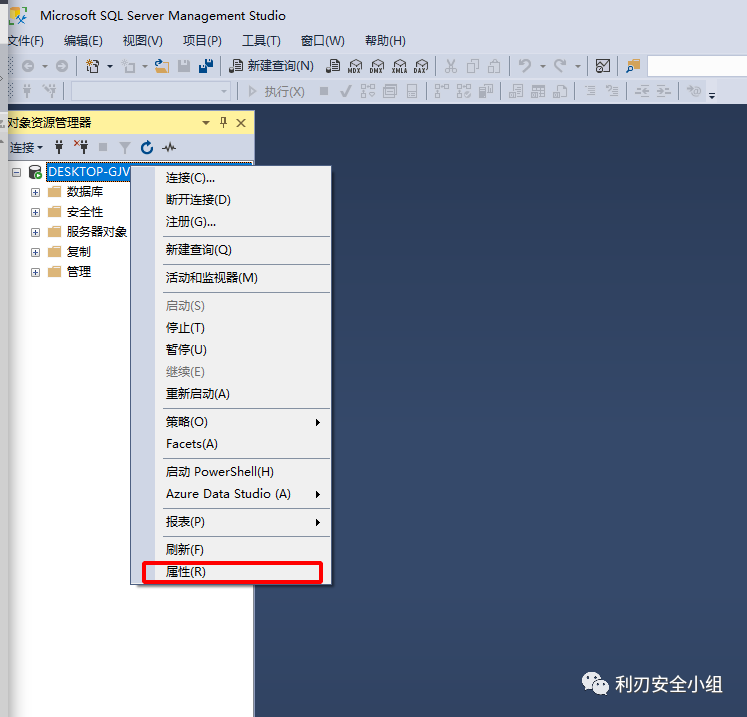The height and width of the screenshot is (717, 747).
Task: Click the activity monitor icon in Object Explorer
Action: click(x=169, y=147)
